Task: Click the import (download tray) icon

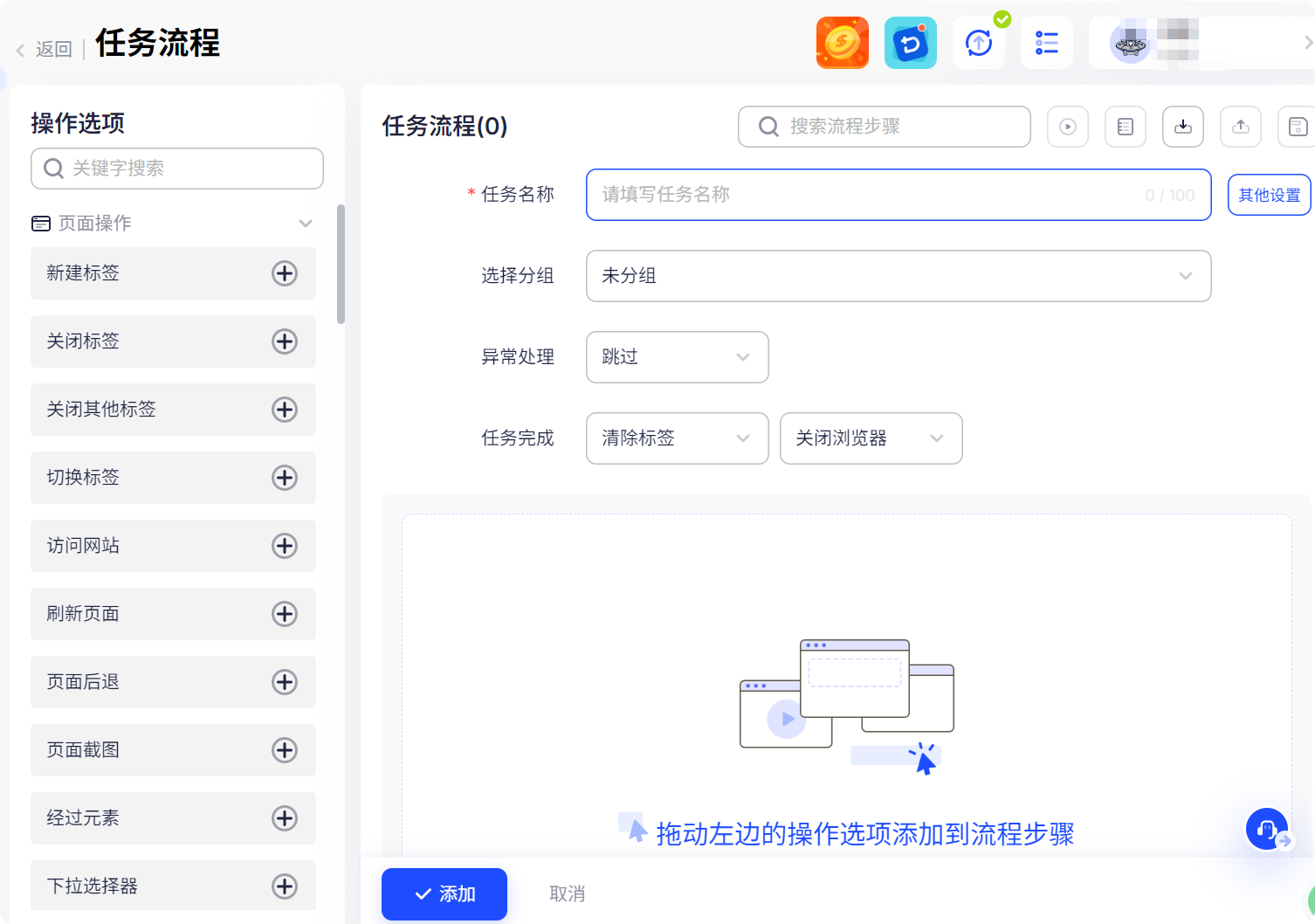Action: (x=1182, y=127)
